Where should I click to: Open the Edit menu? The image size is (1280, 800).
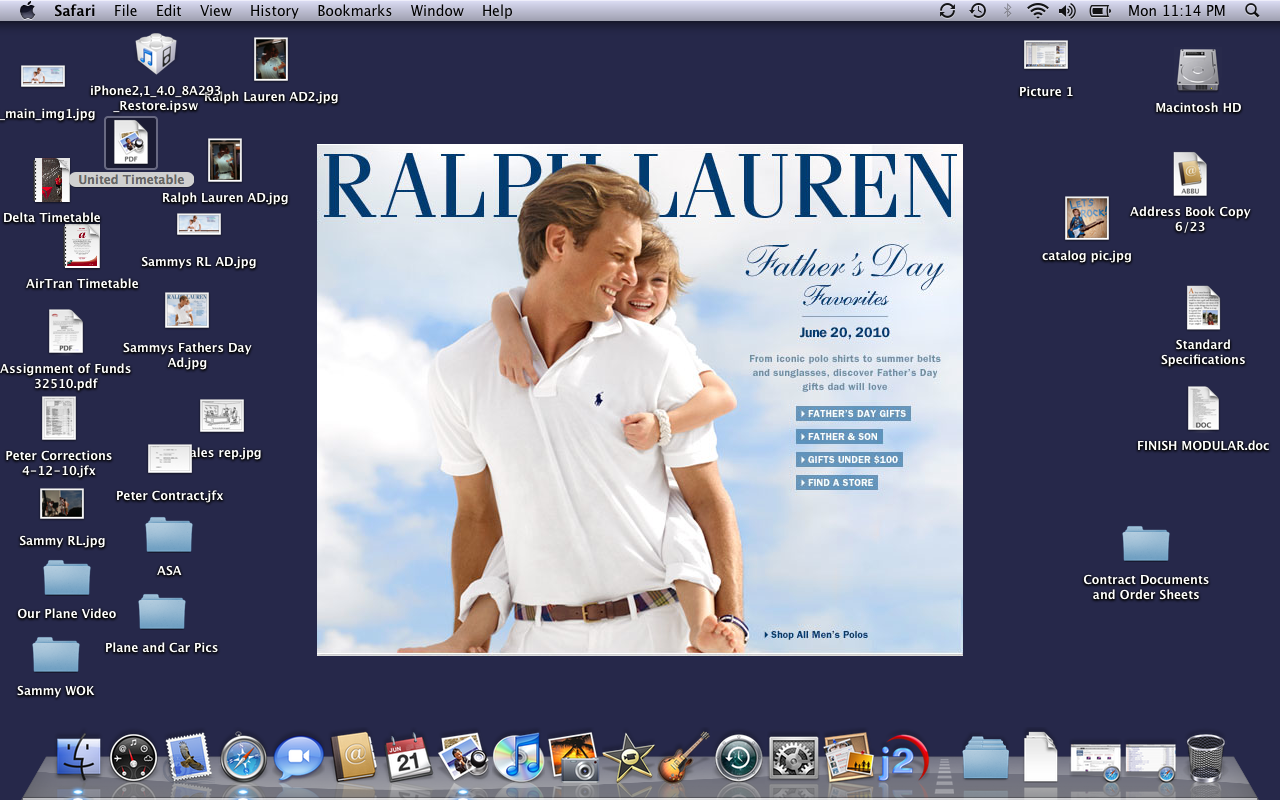tap(169, 11)
